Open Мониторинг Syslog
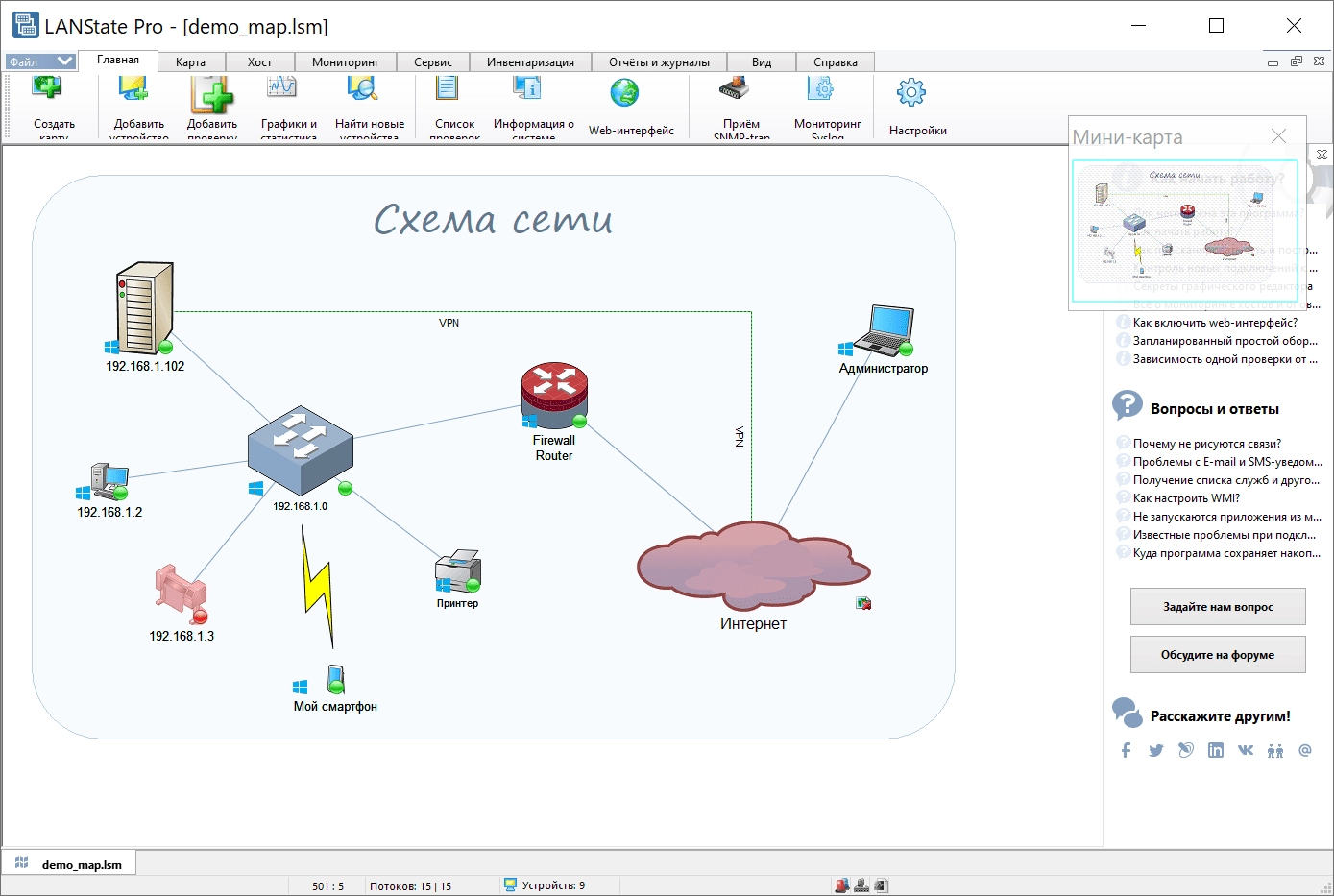This screenshot has height=896, width=1334. (x=821, y=88)
